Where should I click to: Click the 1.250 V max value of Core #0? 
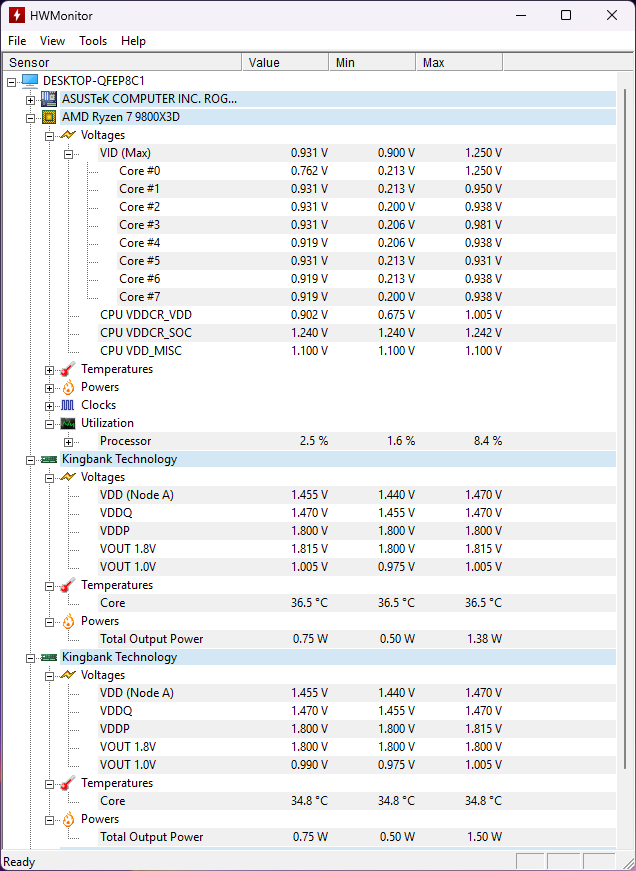(x=483, y=171)
